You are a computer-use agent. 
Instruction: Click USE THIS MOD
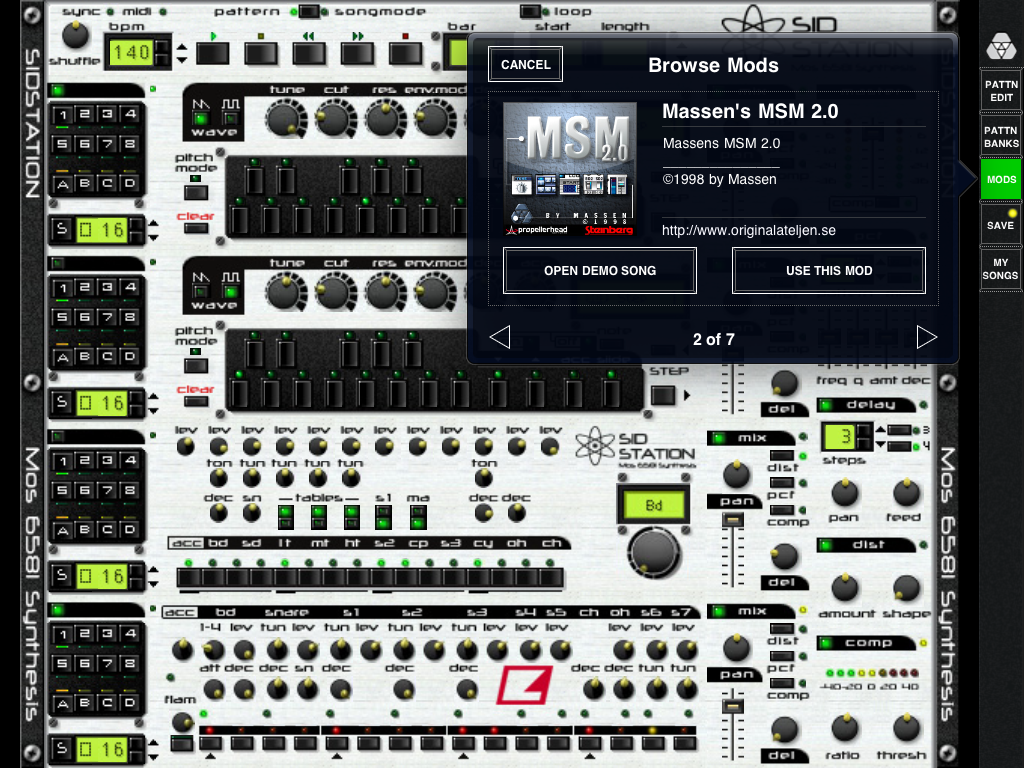tap(829, 270)
